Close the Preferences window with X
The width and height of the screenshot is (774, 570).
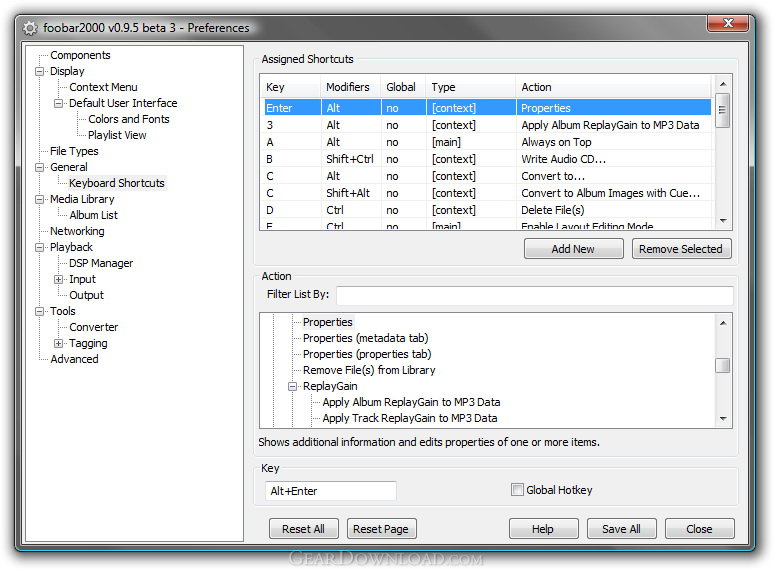[x=728, y=23]
